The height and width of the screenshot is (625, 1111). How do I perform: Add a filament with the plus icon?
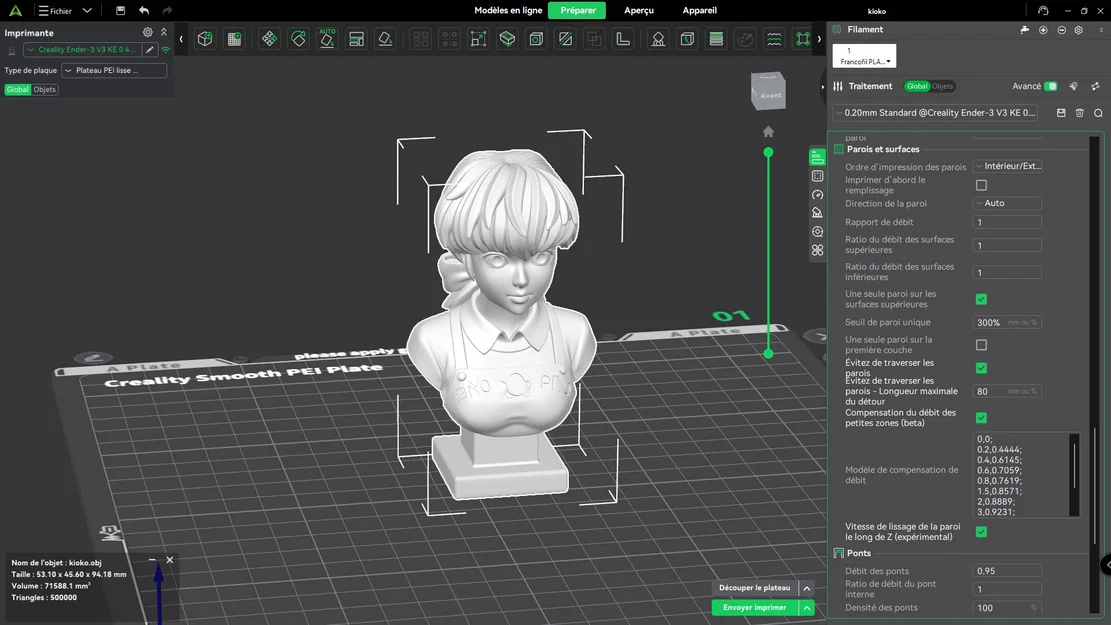[1043, 30]
